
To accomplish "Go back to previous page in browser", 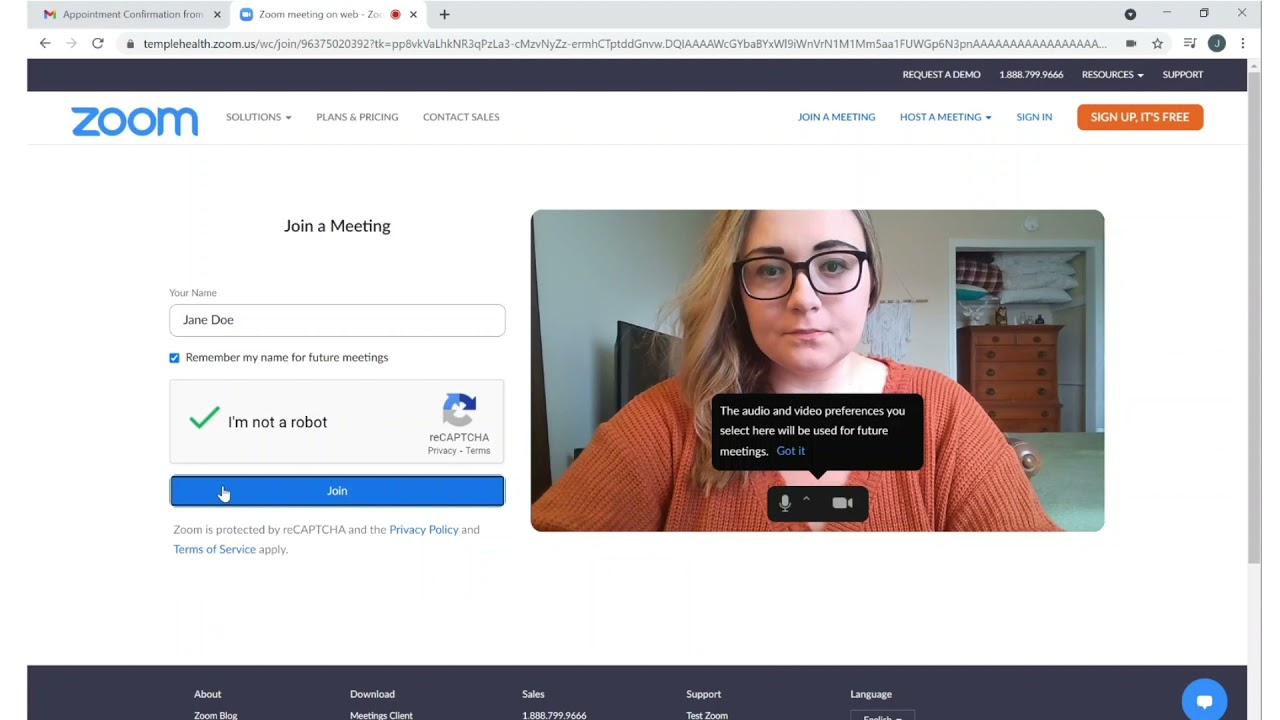I will [x=44, y=43].
